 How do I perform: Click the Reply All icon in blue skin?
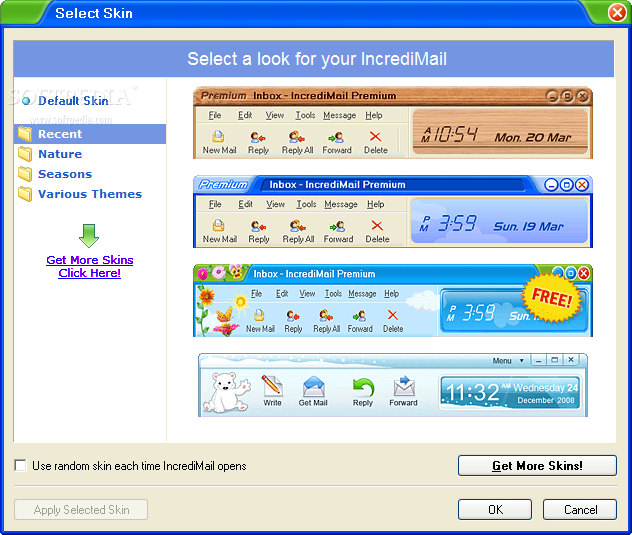click(x=297, y=226)
